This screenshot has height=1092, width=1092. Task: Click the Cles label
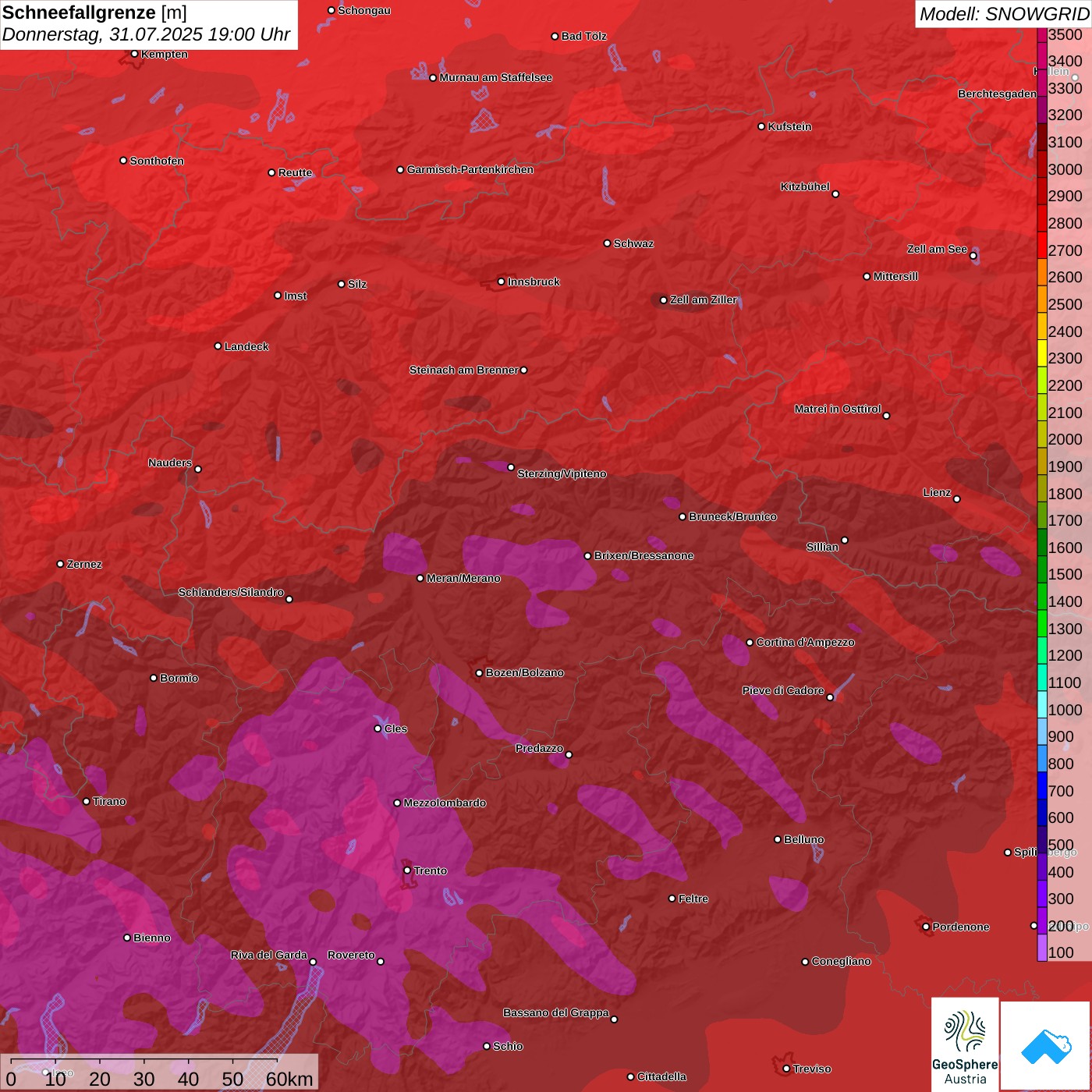(x=395, y=729)
